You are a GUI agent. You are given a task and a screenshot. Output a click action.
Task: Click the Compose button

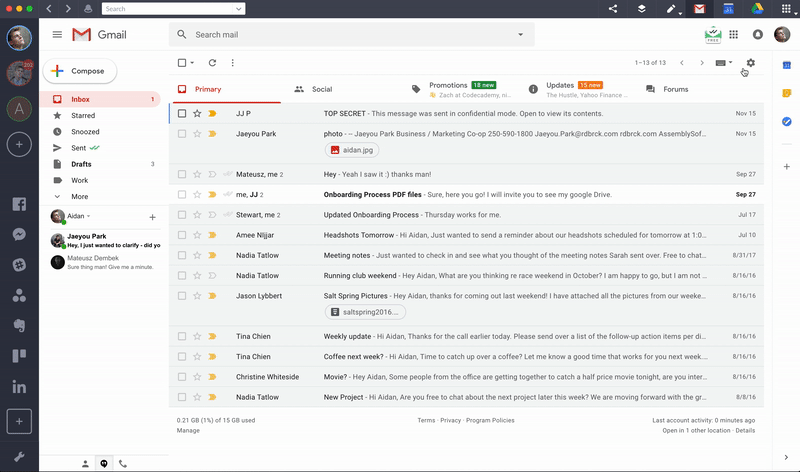tap(80, 71)
